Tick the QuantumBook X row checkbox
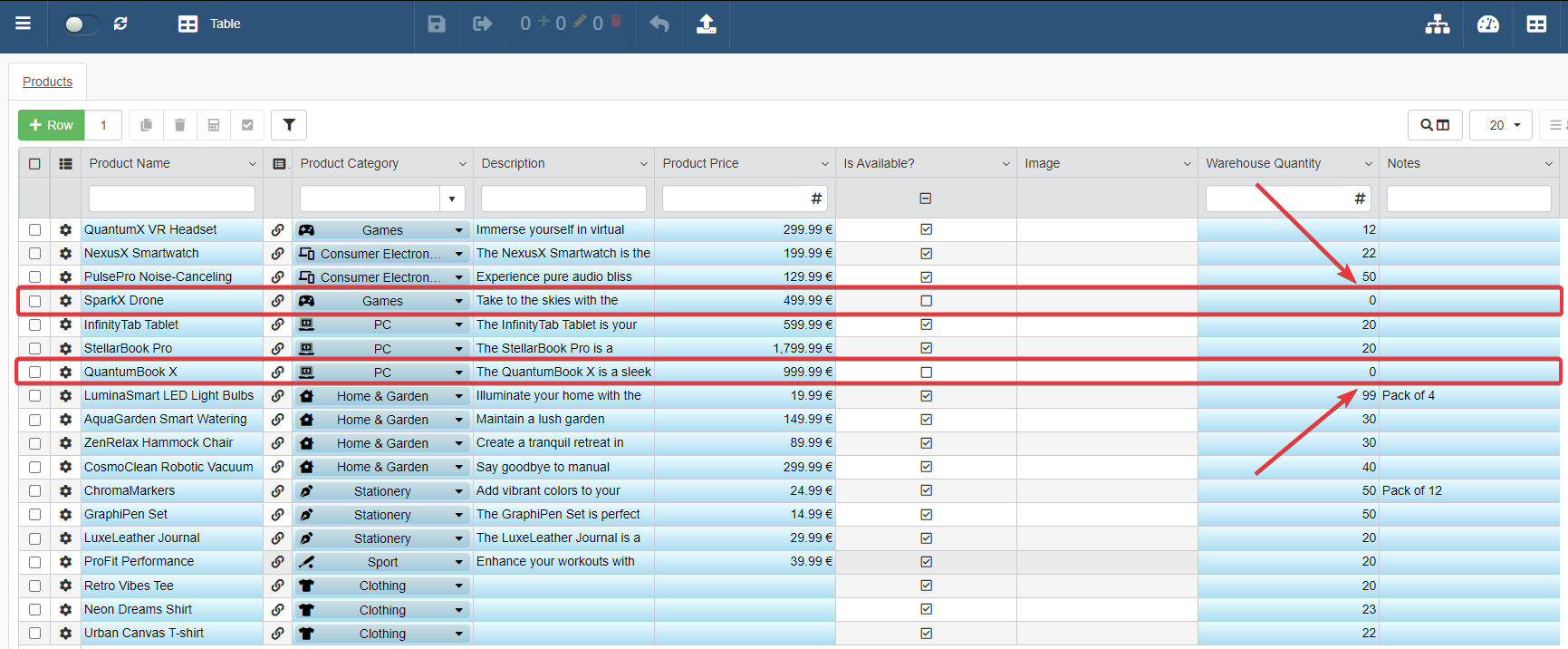1568x649 pixels. click(34, 373)
